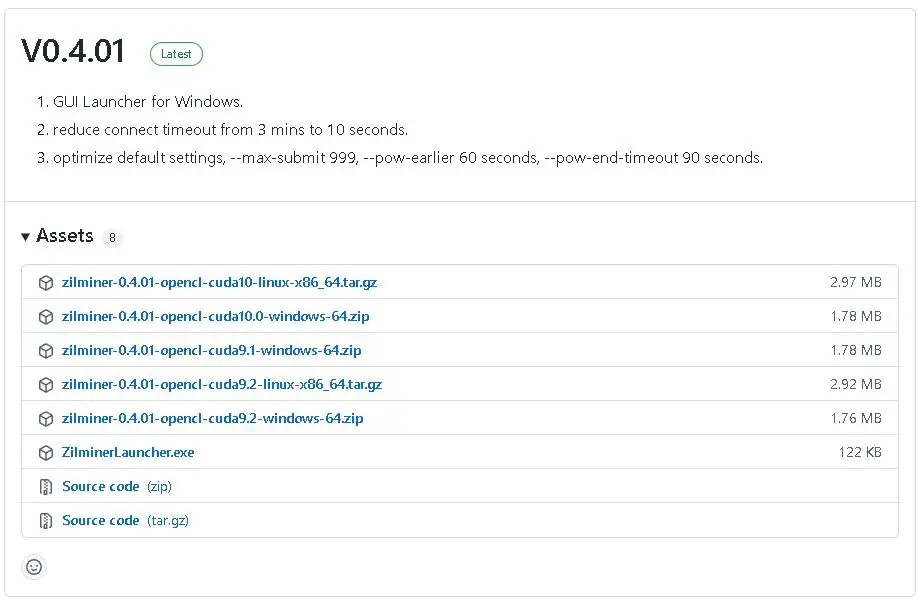Collapse the Assets section triangle
919x601 pixels.
25,237
